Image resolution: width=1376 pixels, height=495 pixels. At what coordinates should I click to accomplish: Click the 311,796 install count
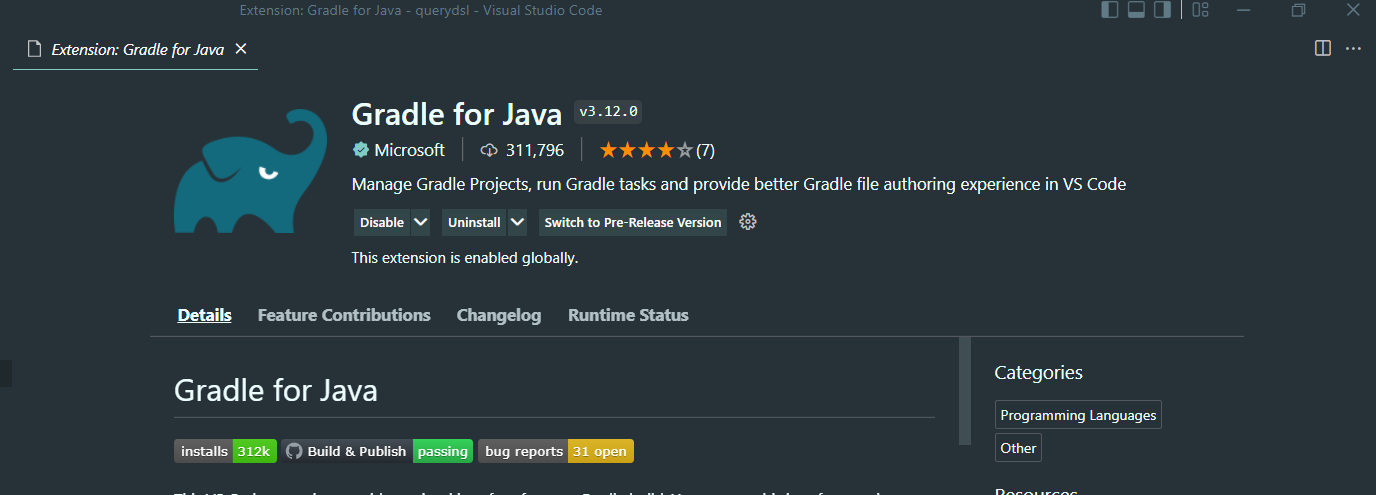(x=535, y=150)
